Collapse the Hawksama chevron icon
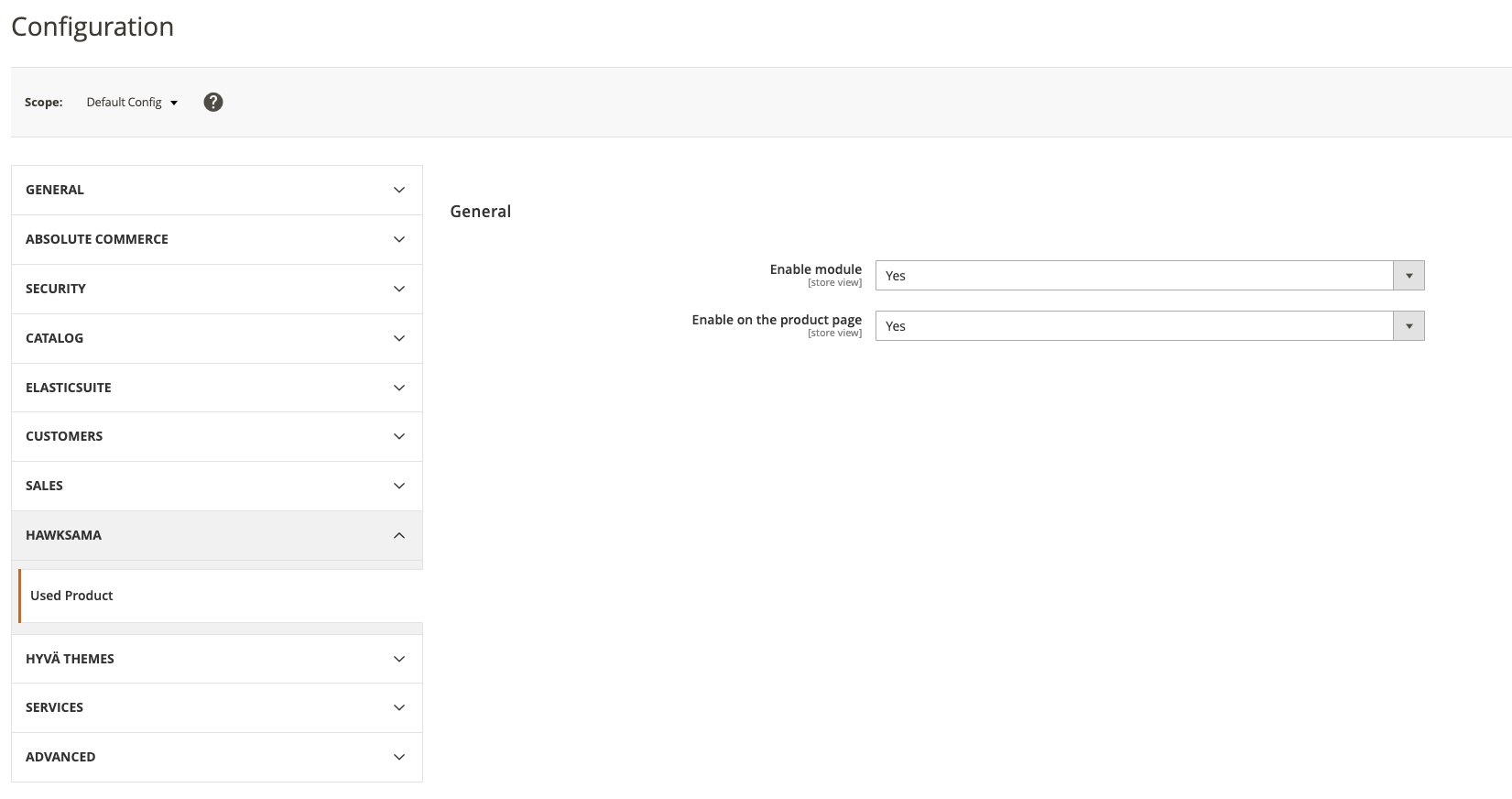This screenshot has width=1512, height=799. tap(399, 536)
